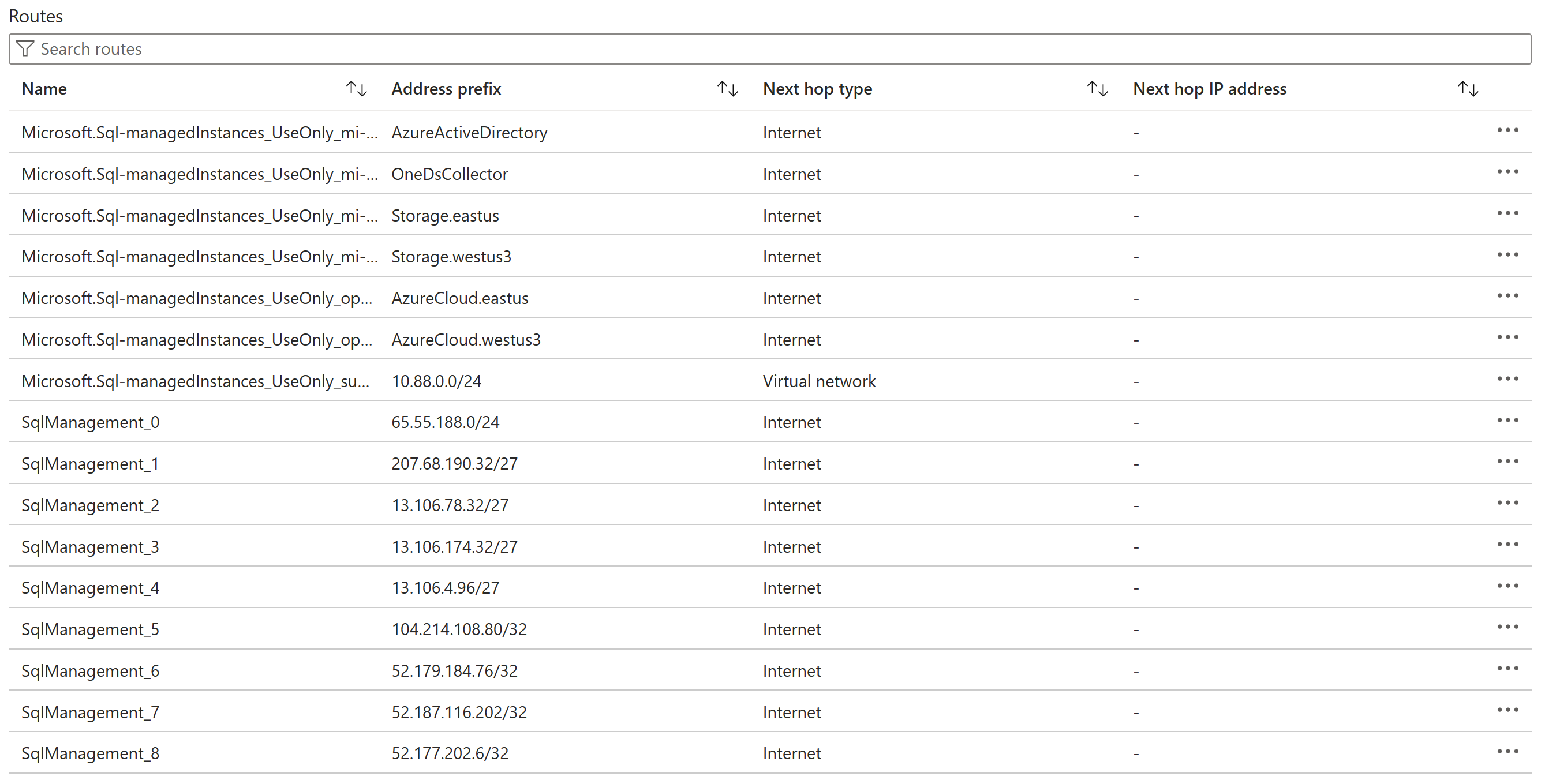Click the Next hop type column header

tap(817, 88)
